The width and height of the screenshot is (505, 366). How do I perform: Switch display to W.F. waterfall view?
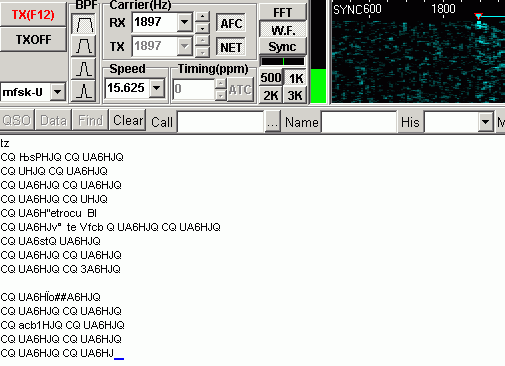(x=283, y=30)
